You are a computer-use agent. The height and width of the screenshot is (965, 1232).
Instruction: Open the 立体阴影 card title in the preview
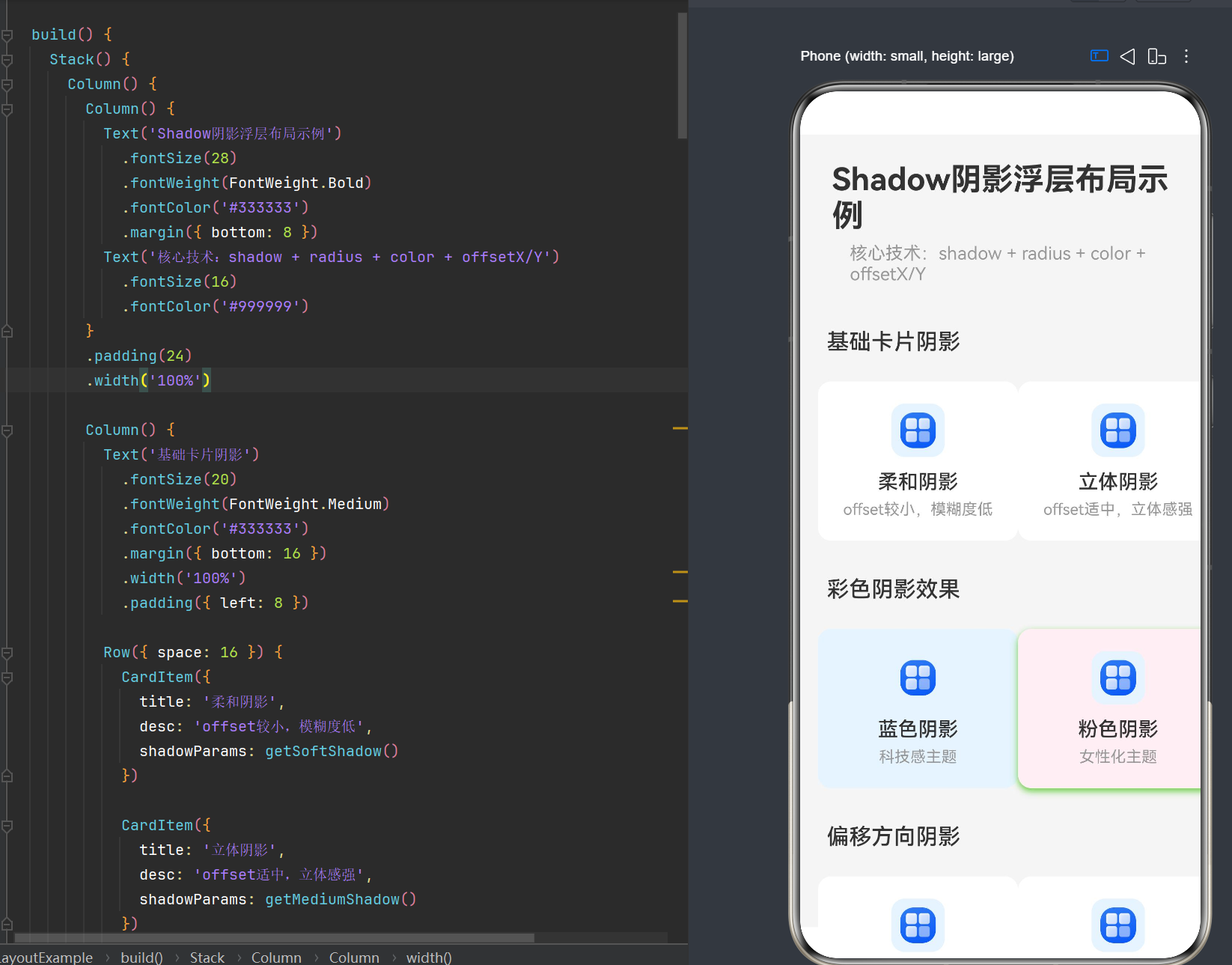(x=1118, y=481)
